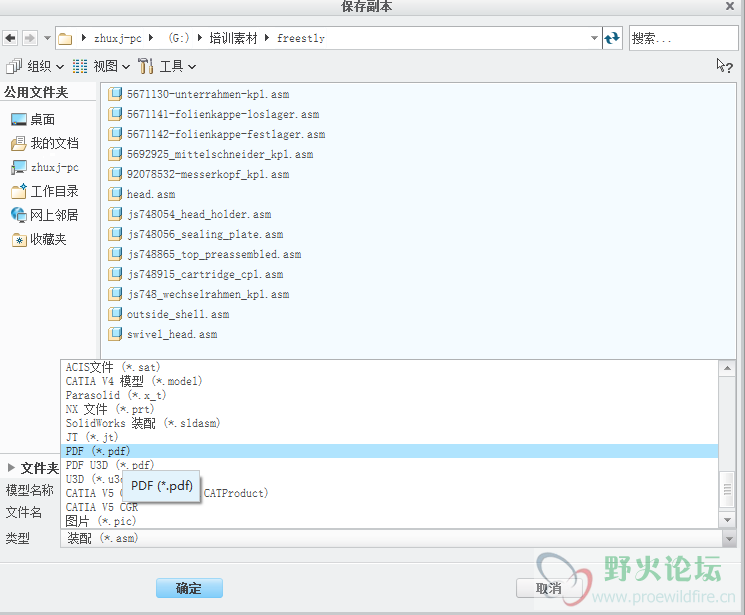Expand the 文件夹 folder tree section

[11, 468]
